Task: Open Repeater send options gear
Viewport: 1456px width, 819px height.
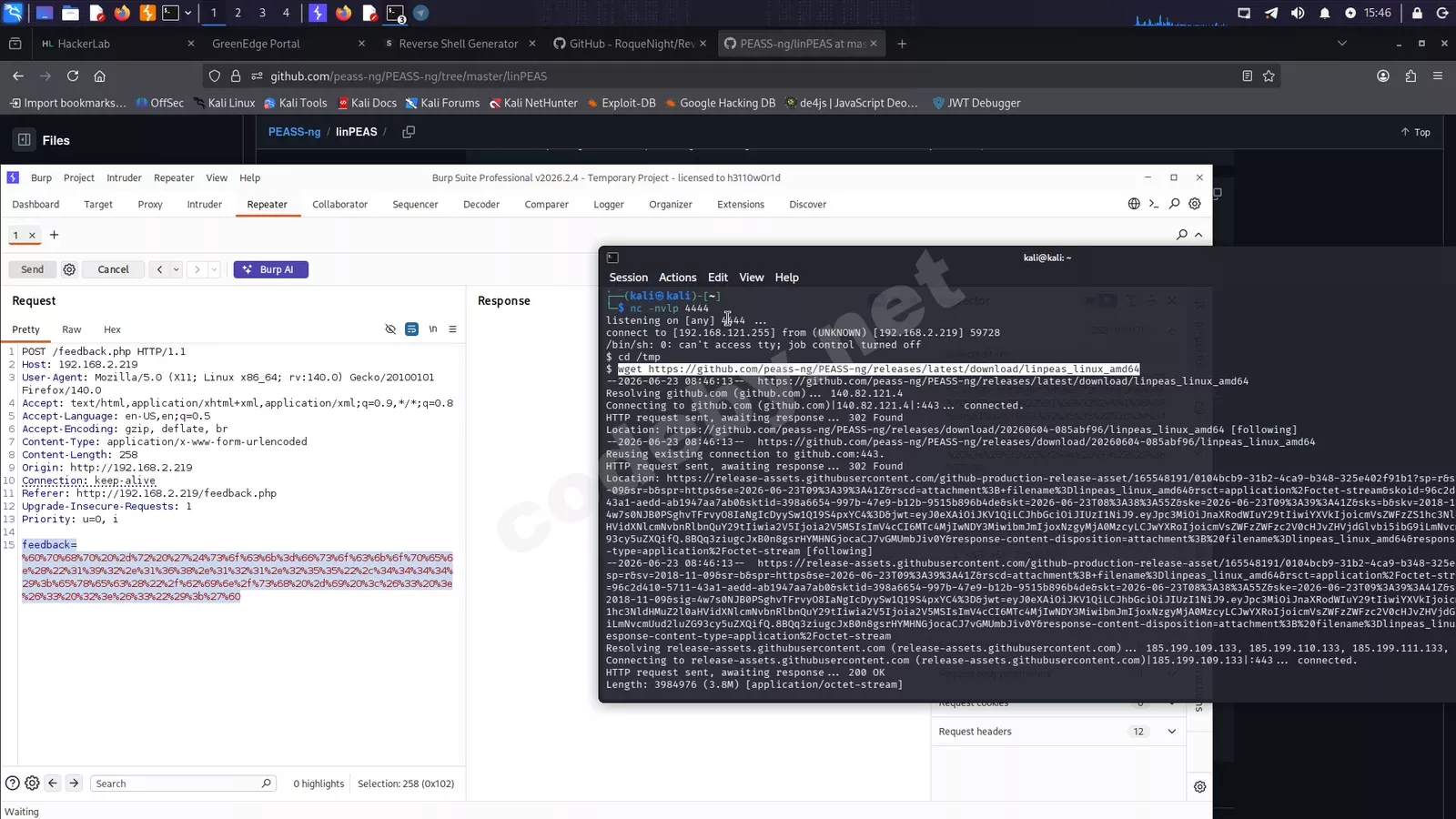Action: tap(69, 269)
